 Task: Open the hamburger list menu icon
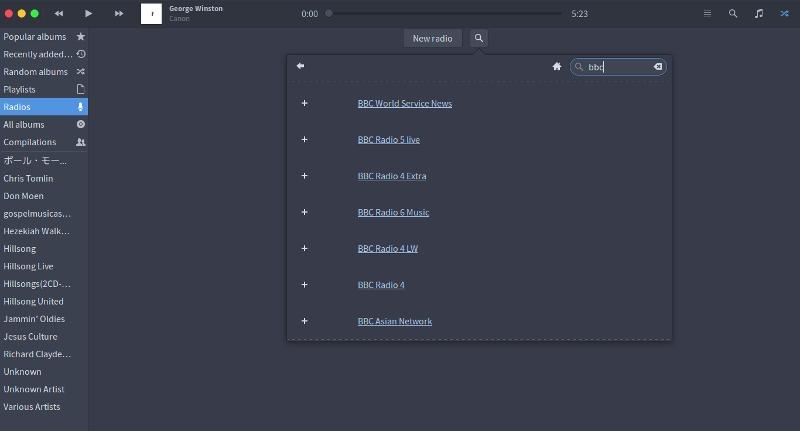(x=707, y=13)
